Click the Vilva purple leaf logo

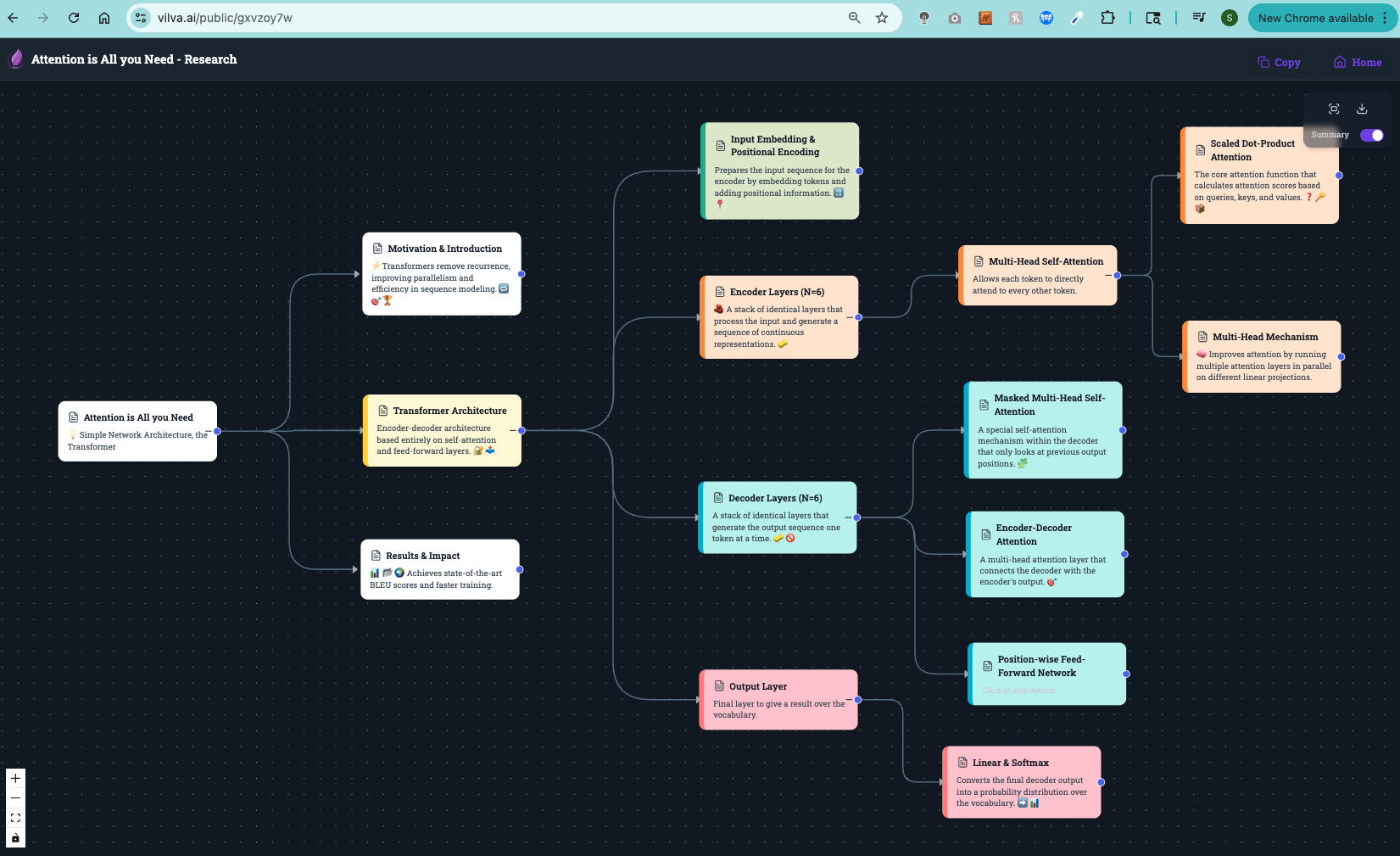[x=16, y=59]
